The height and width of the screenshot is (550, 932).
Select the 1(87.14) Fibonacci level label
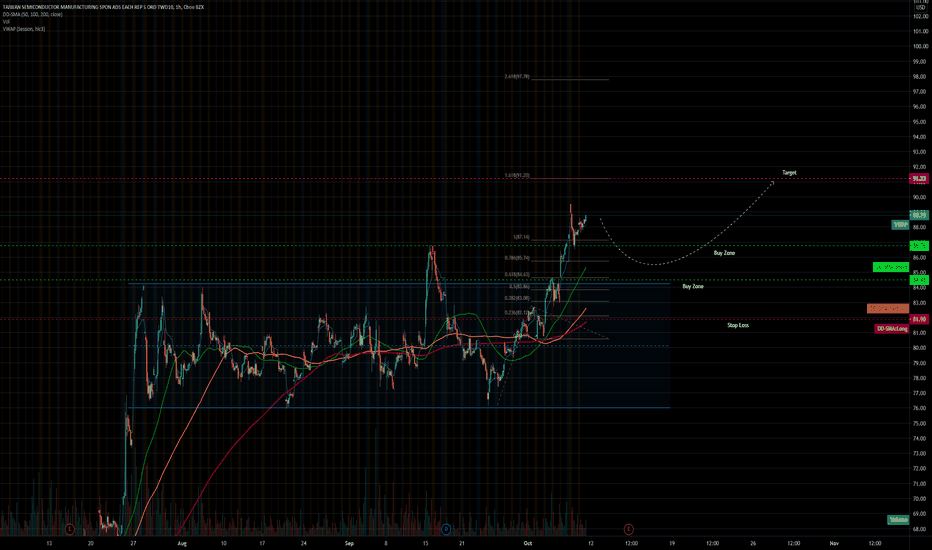tap(521, 237)
